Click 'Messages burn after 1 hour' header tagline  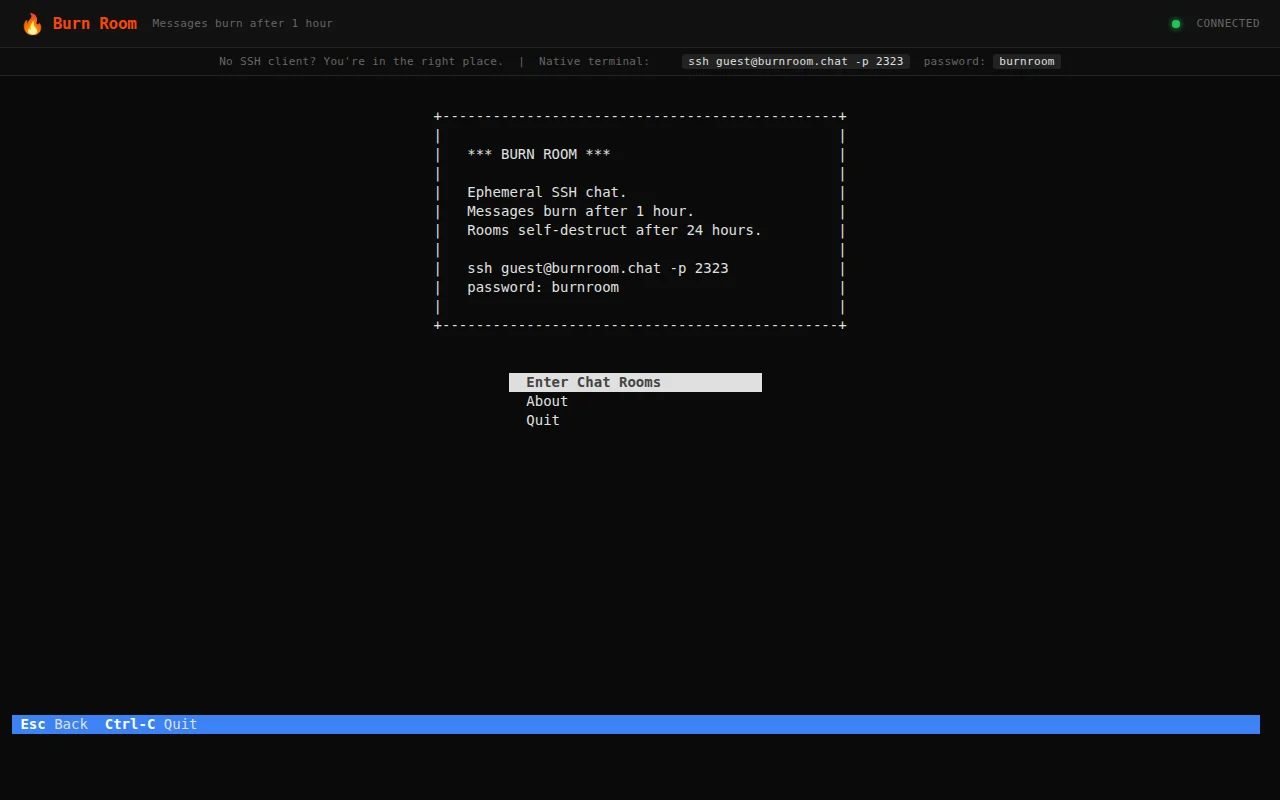point(243,23)
